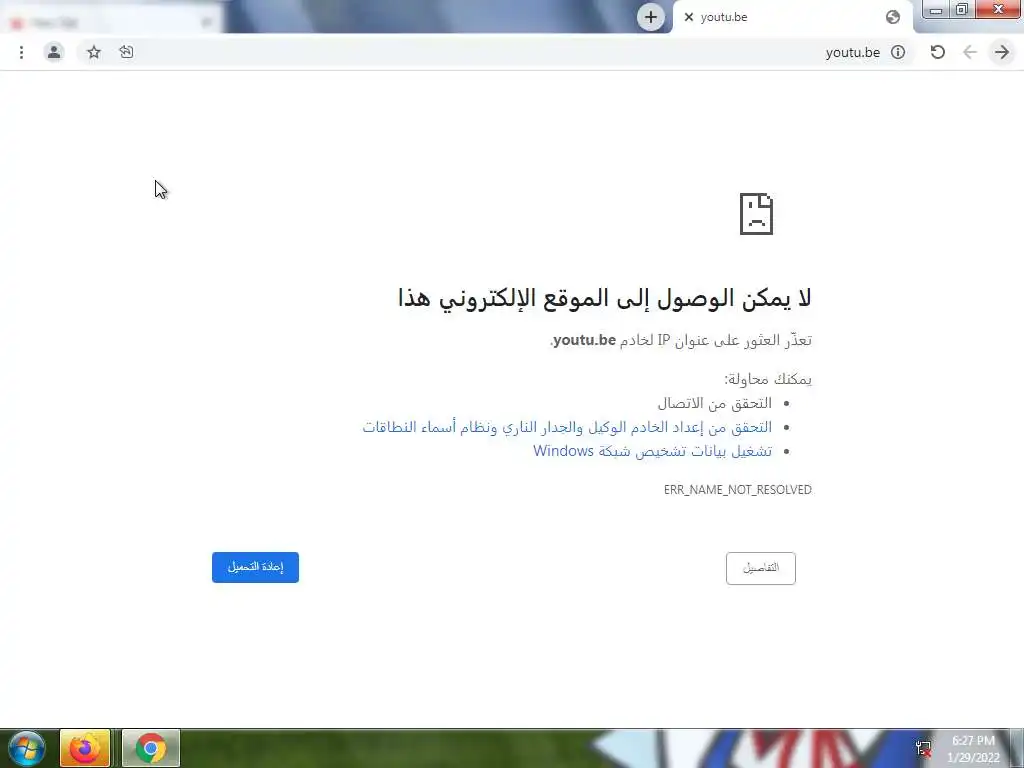Click the details button (التفاصيل)
The height and width of the screenshot is (768, 1024).
pyautogui.click(x=761, y=568)
